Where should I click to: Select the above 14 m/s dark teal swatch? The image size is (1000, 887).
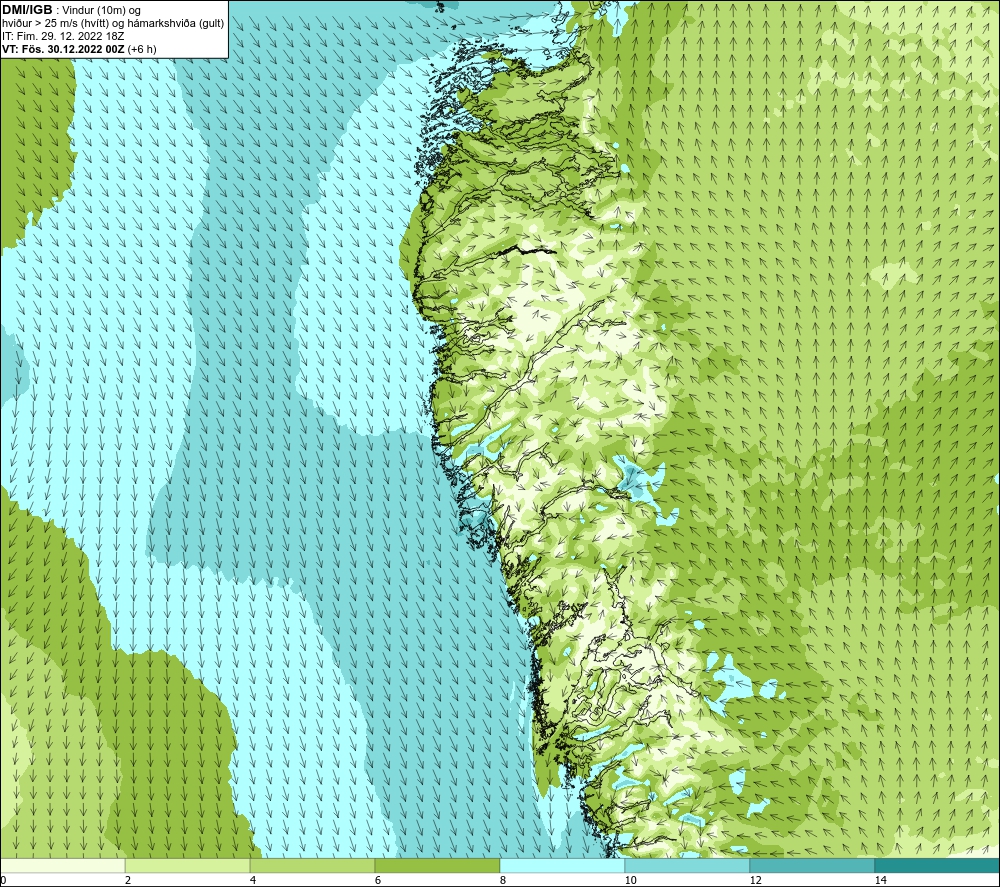937,865
